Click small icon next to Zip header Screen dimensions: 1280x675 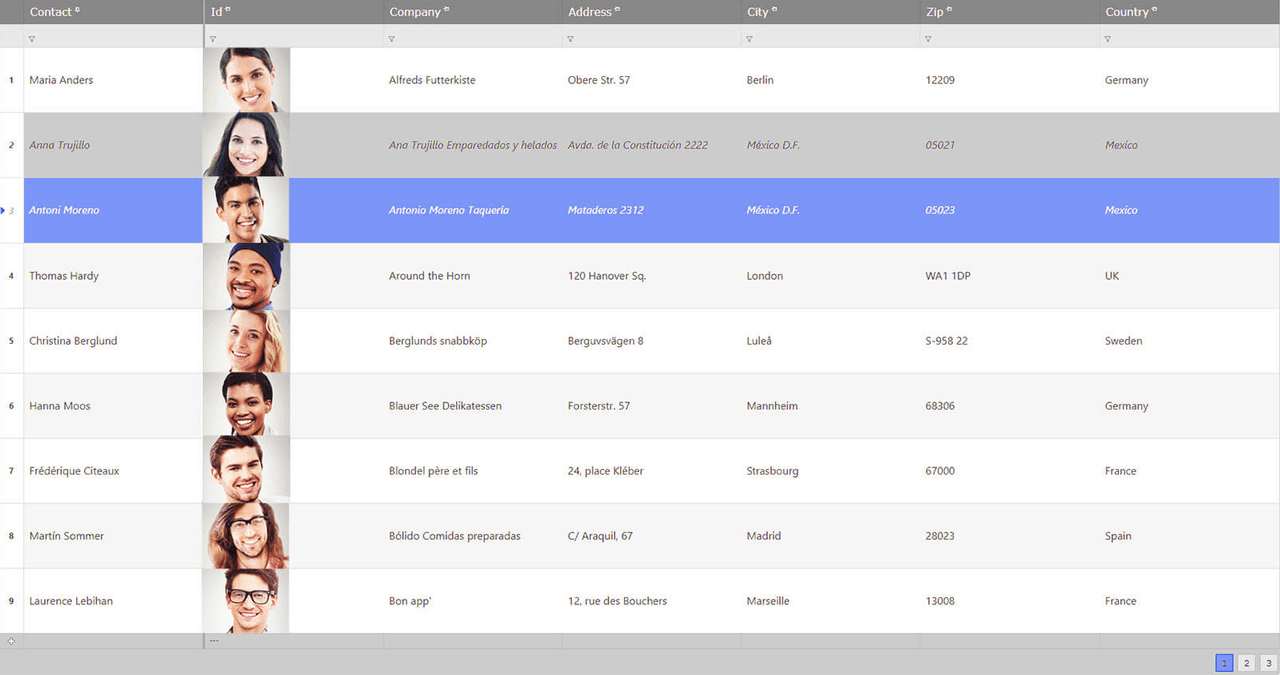949,9
